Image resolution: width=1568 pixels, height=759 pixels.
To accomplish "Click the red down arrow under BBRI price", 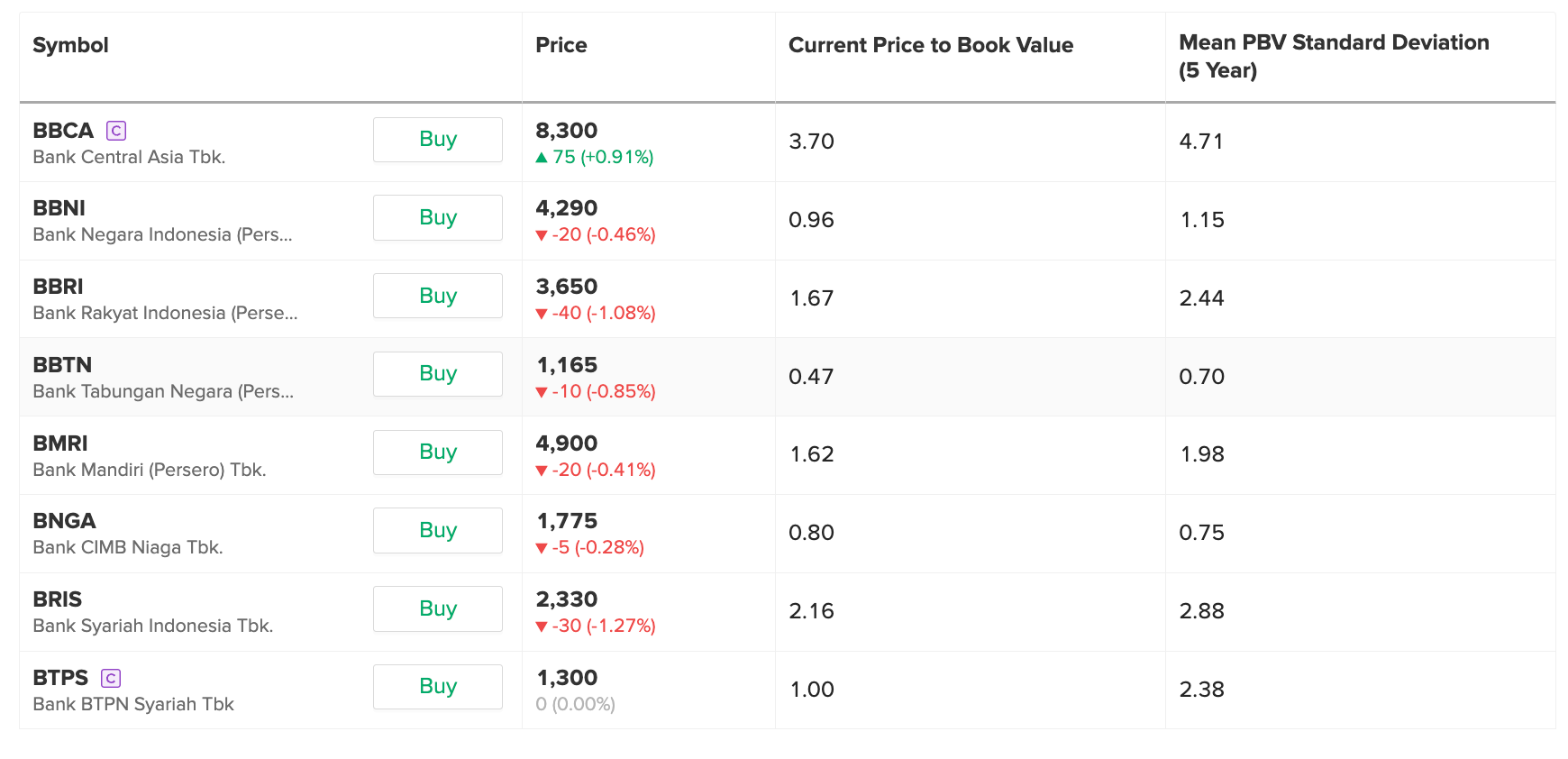I will point(542,314).
